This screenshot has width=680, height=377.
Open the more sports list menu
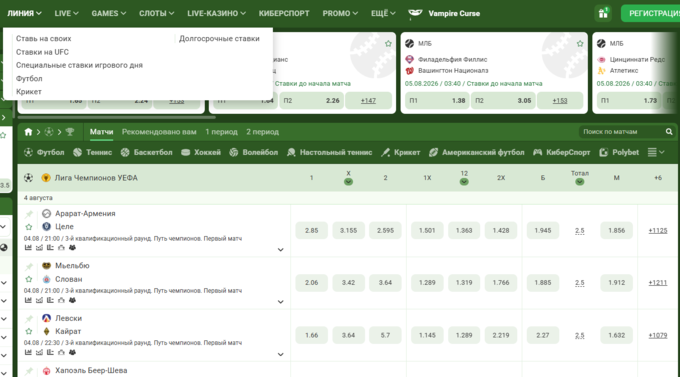point(656,152)
